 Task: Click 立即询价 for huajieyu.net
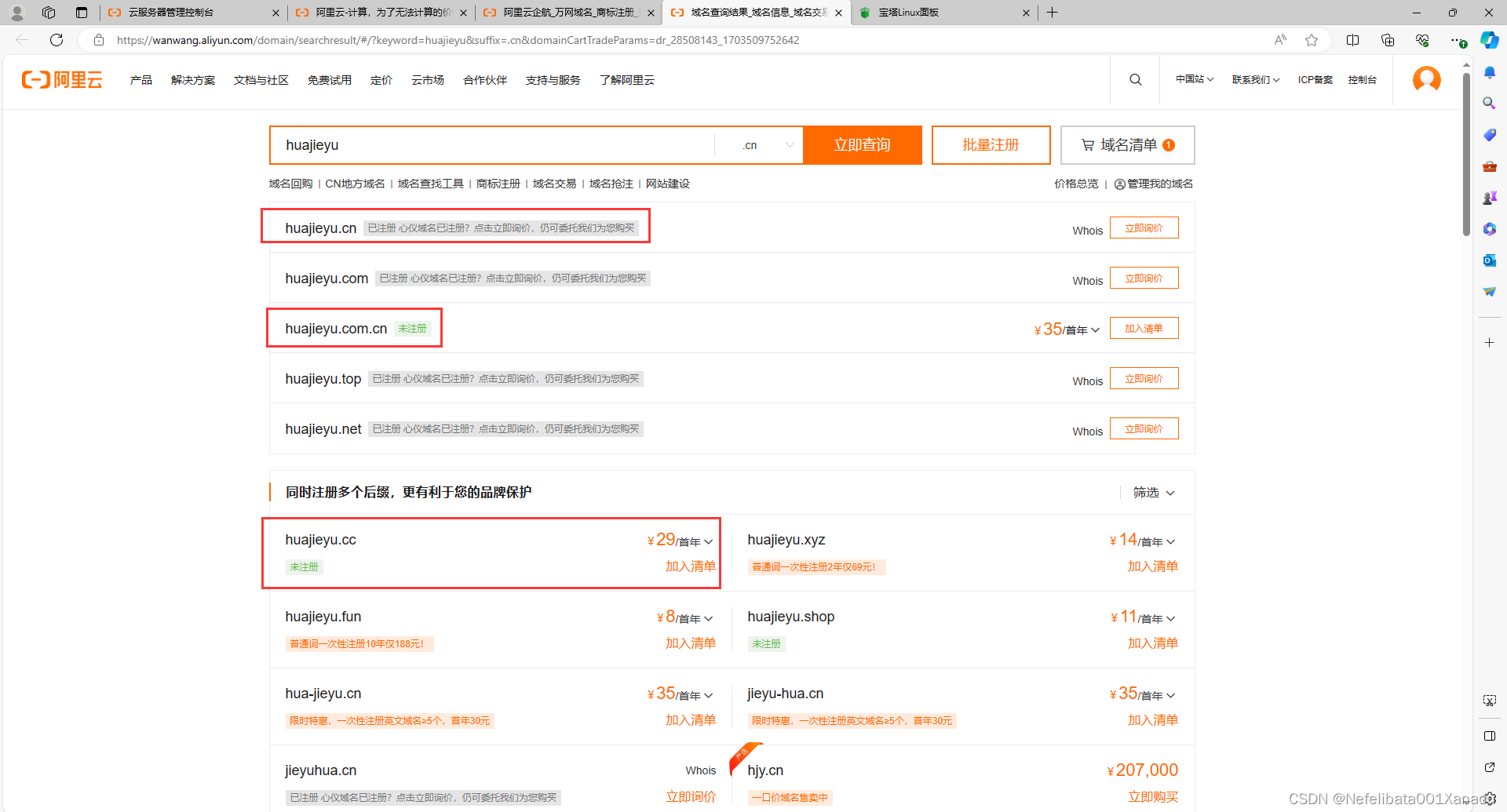click(x=1144, y=429)
